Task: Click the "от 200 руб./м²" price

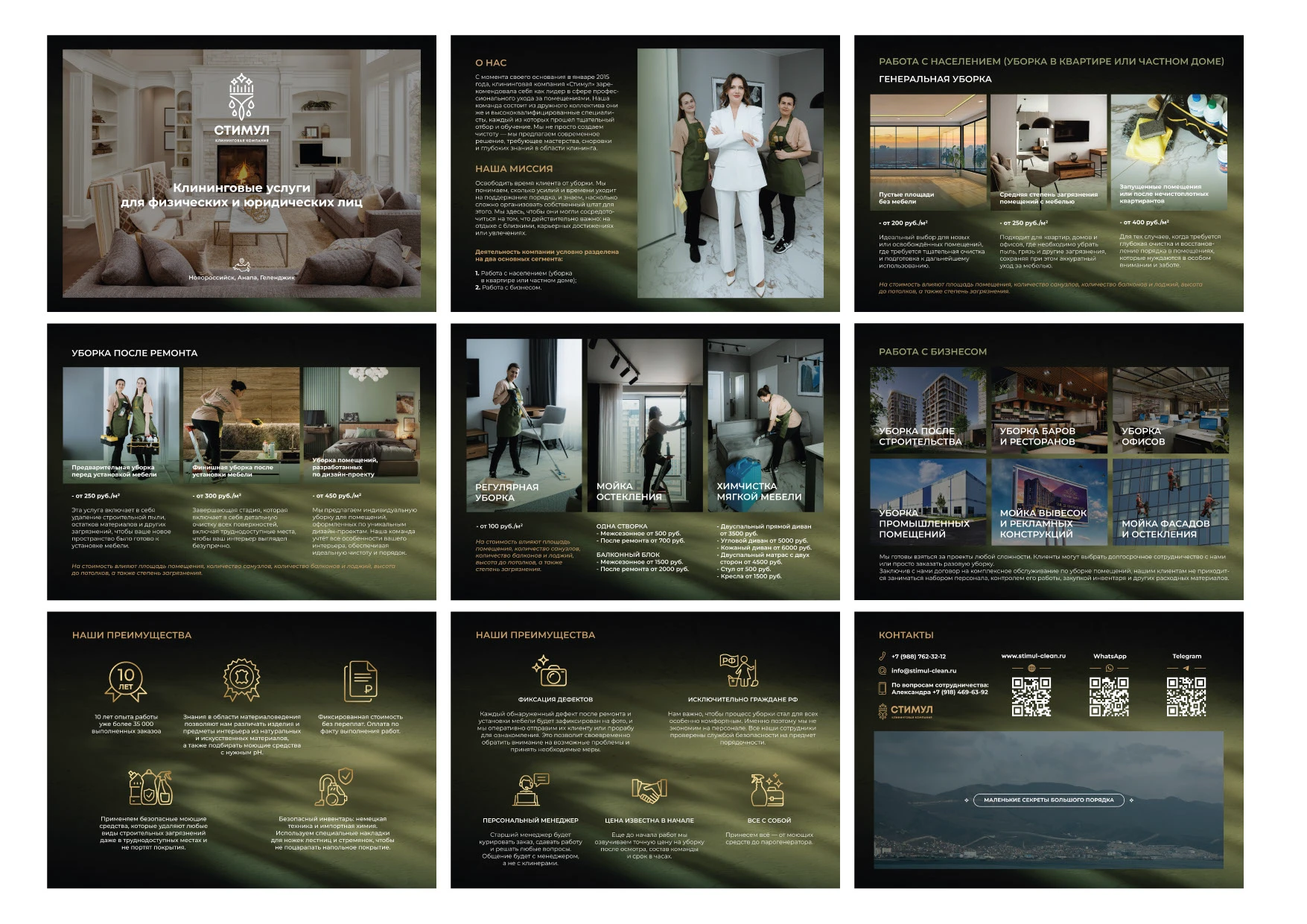Action: pos(903,223)
